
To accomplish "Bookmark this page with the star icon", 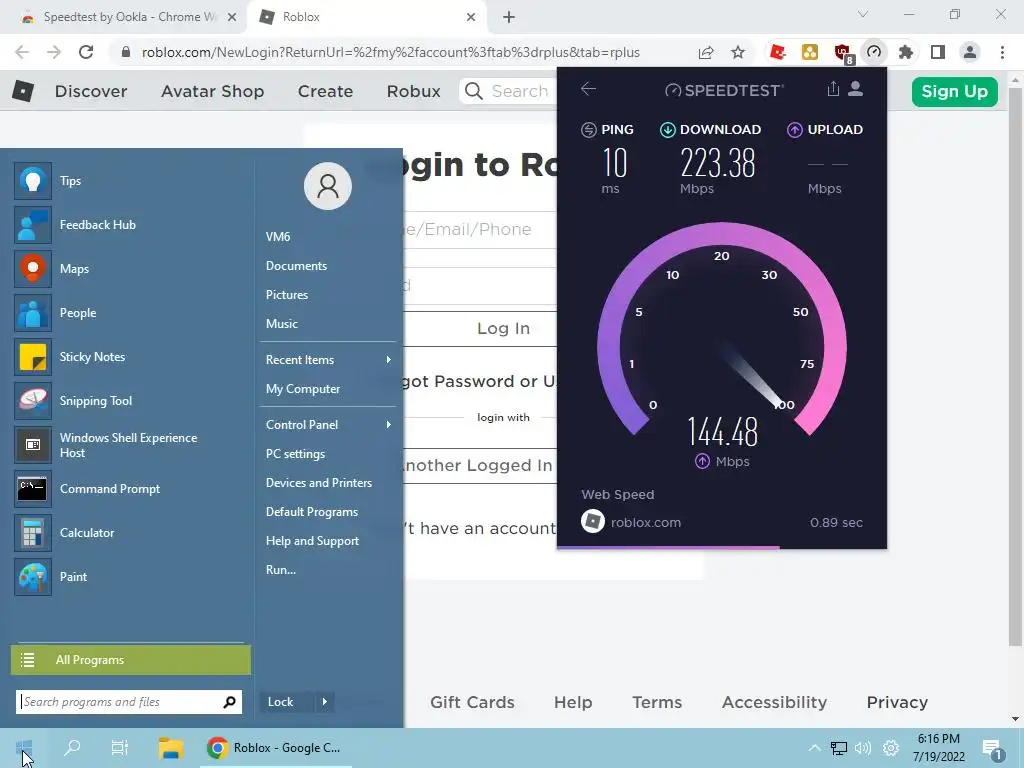I will point(738,52).
